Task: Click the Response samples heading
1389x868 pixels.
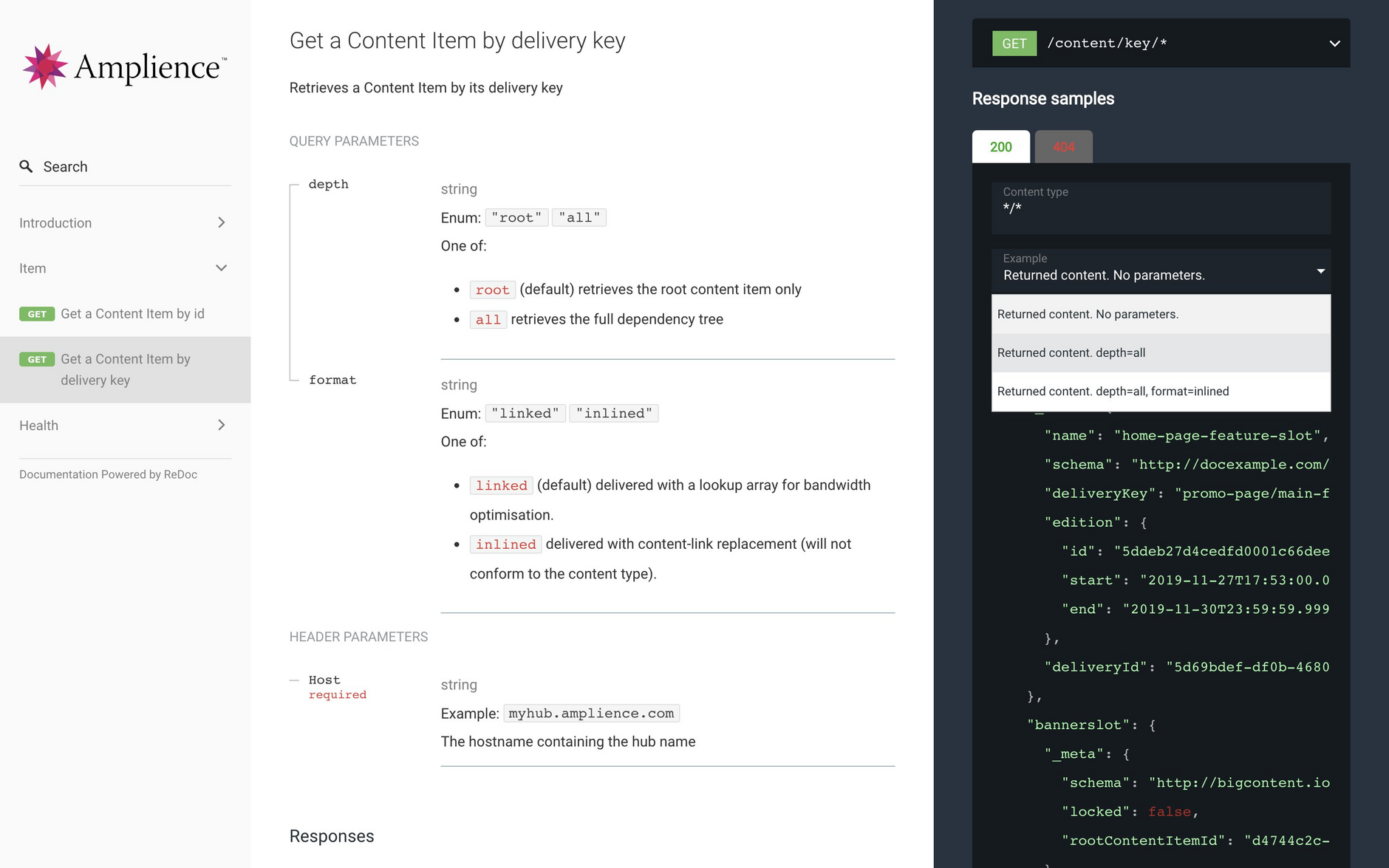Action: [x=1043, y=99]
